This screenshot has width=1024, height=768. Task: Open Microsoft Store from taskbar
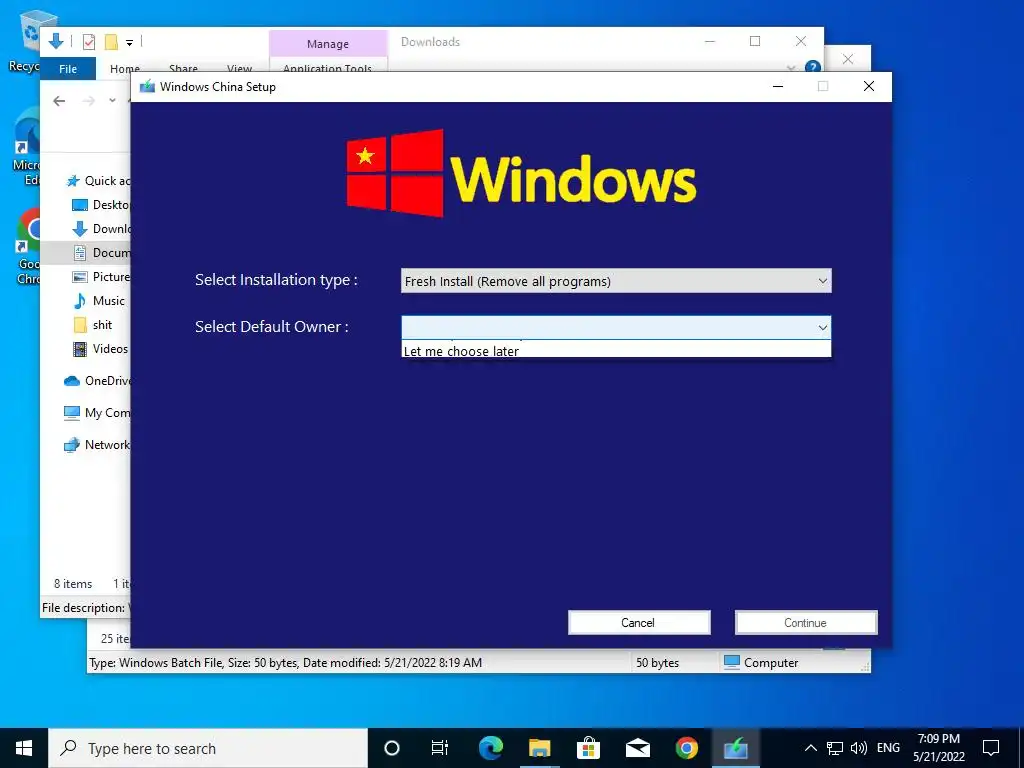[x=588, y=748]
